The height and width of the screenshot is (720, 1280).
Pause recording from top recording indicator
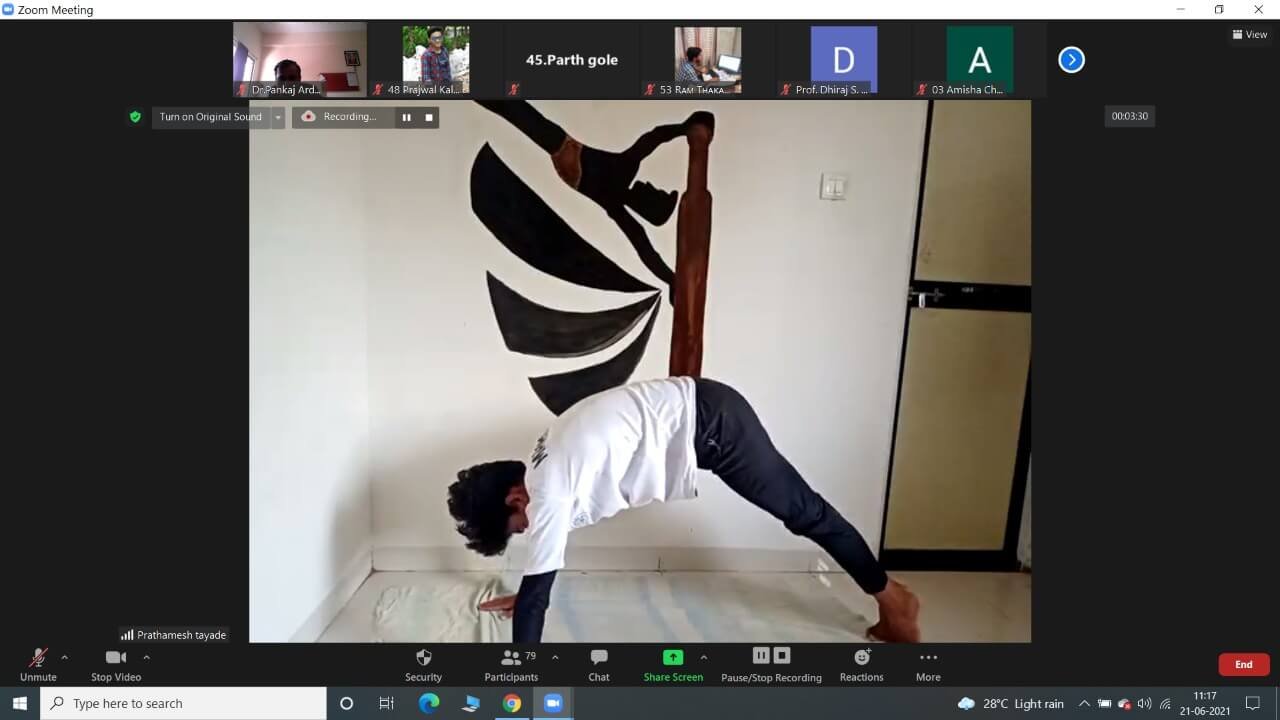406,117
